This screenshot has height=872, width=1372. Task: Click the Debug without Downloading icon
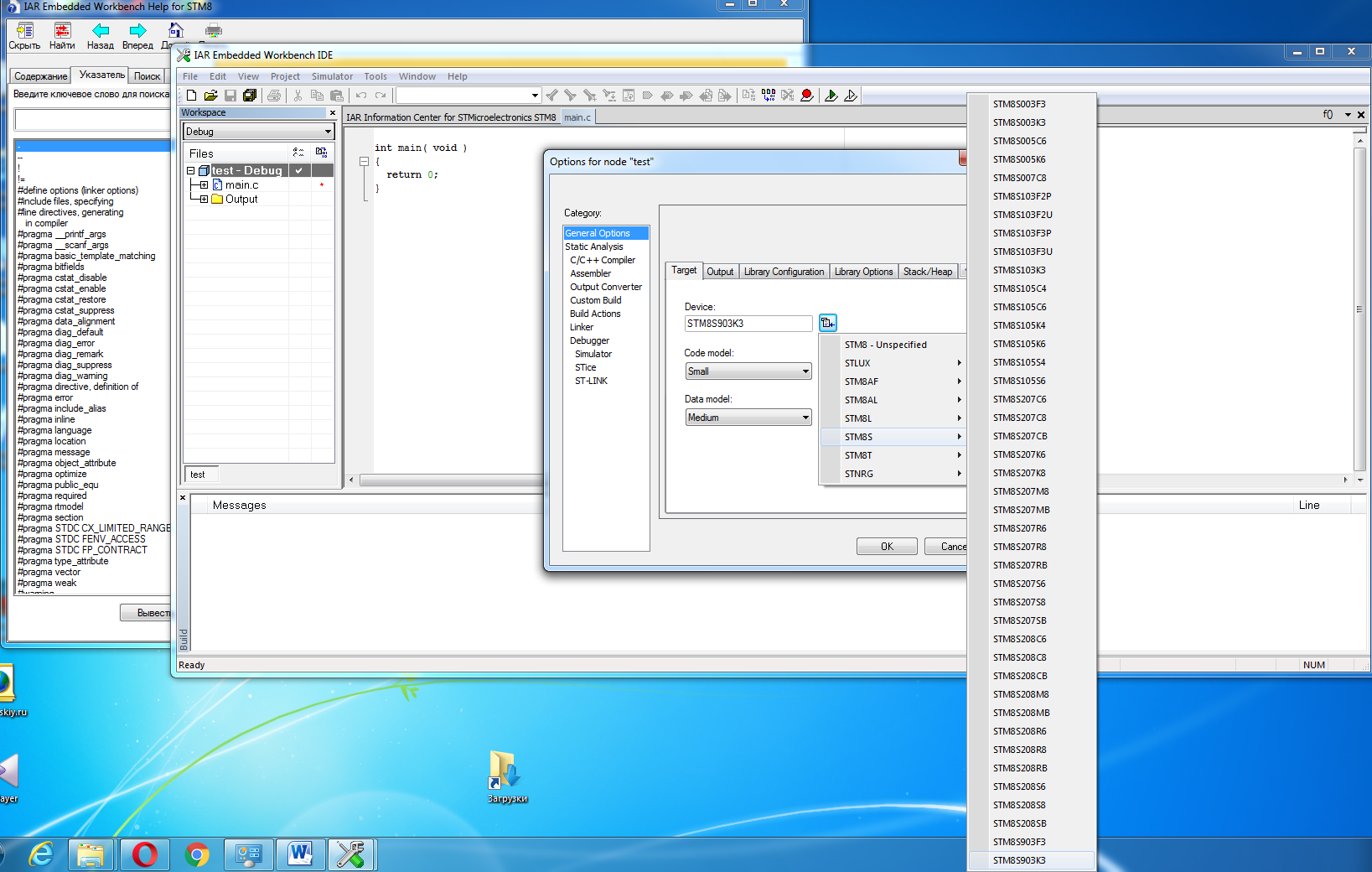pos(850,96)
